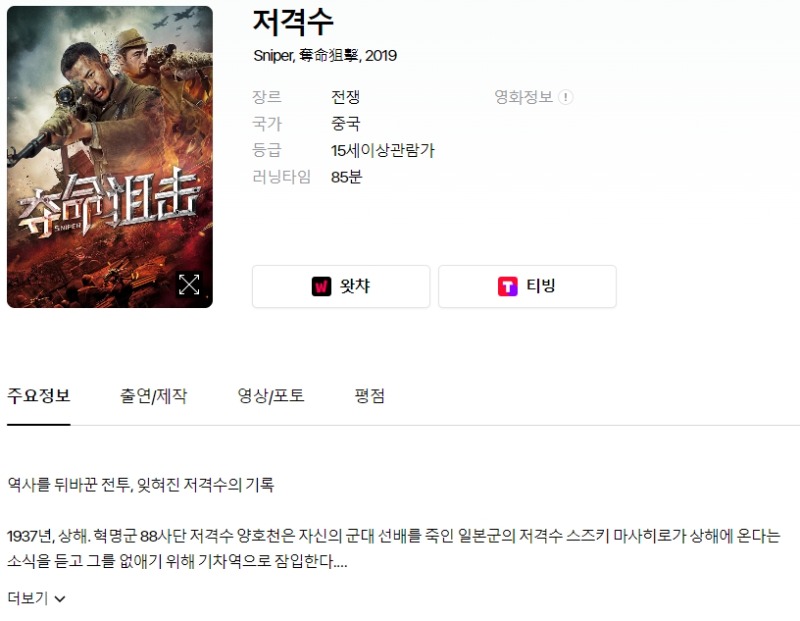Image resolution: width=800 pixels, height=621 pixels.
Task: Click the Watcha W logo icon
Action: (321, 286)
